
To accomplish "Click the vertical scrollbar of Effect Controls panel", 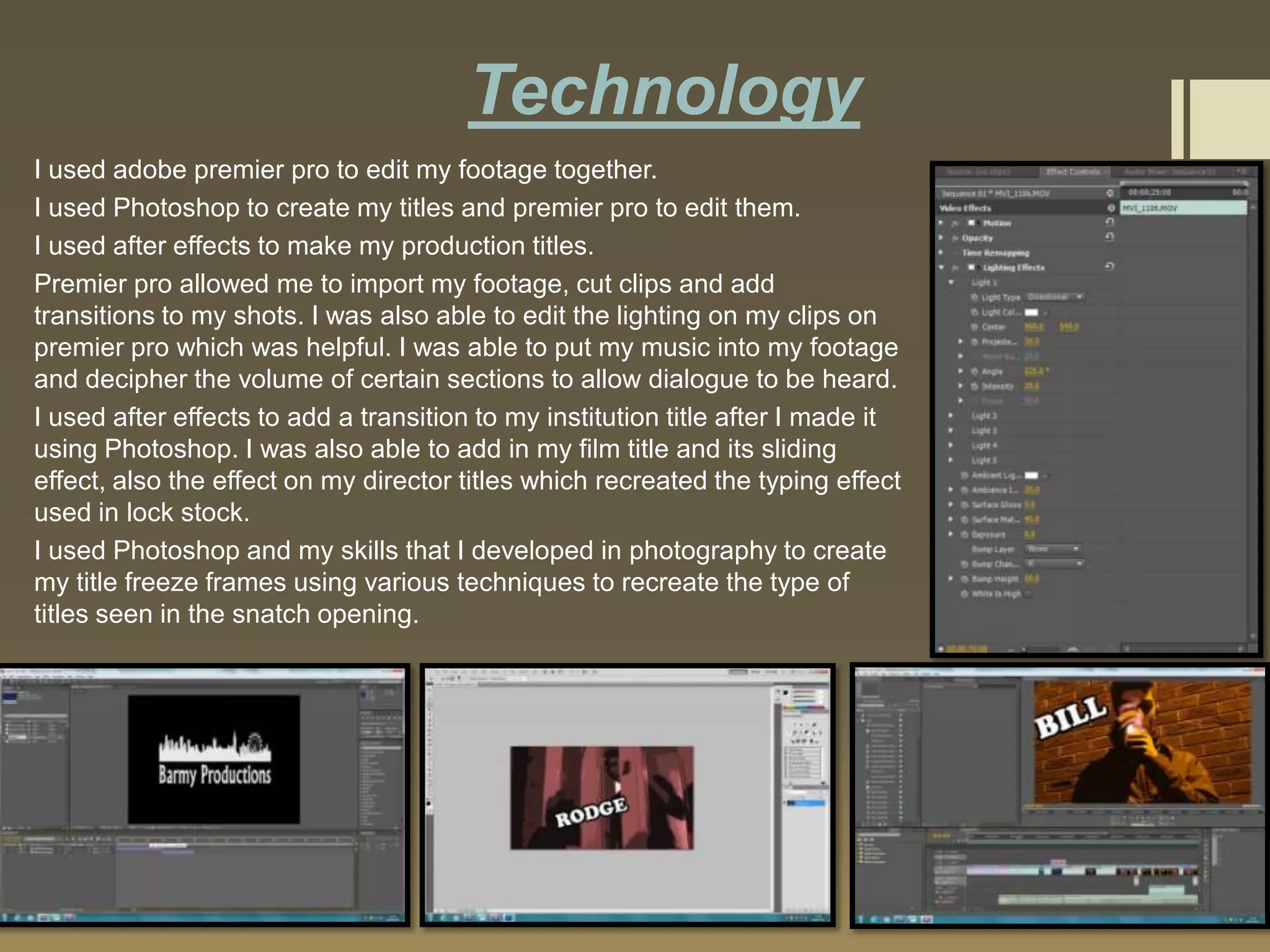I will tap(1253, 421).
